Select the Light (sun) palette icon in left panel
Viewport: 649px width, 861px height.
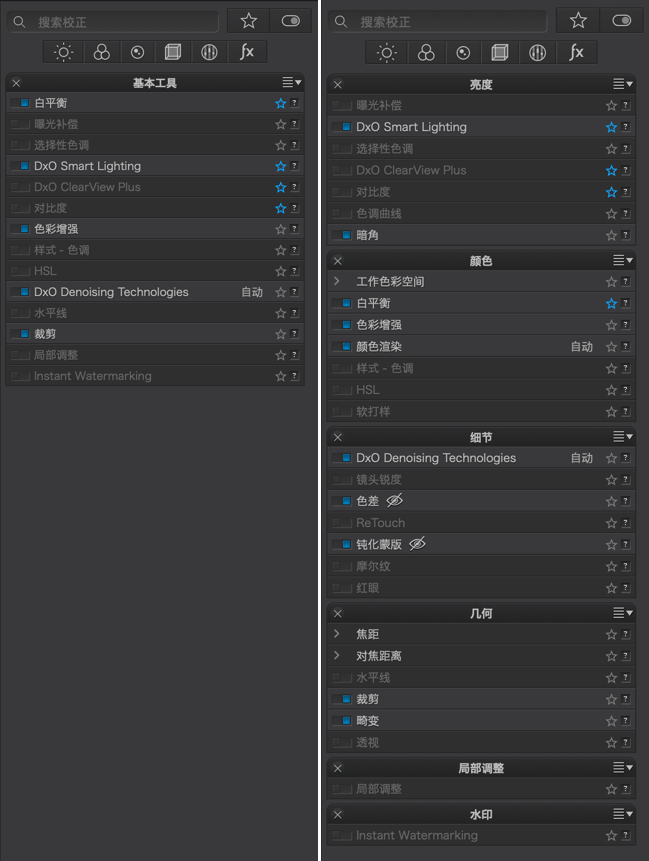click(64, 52)
